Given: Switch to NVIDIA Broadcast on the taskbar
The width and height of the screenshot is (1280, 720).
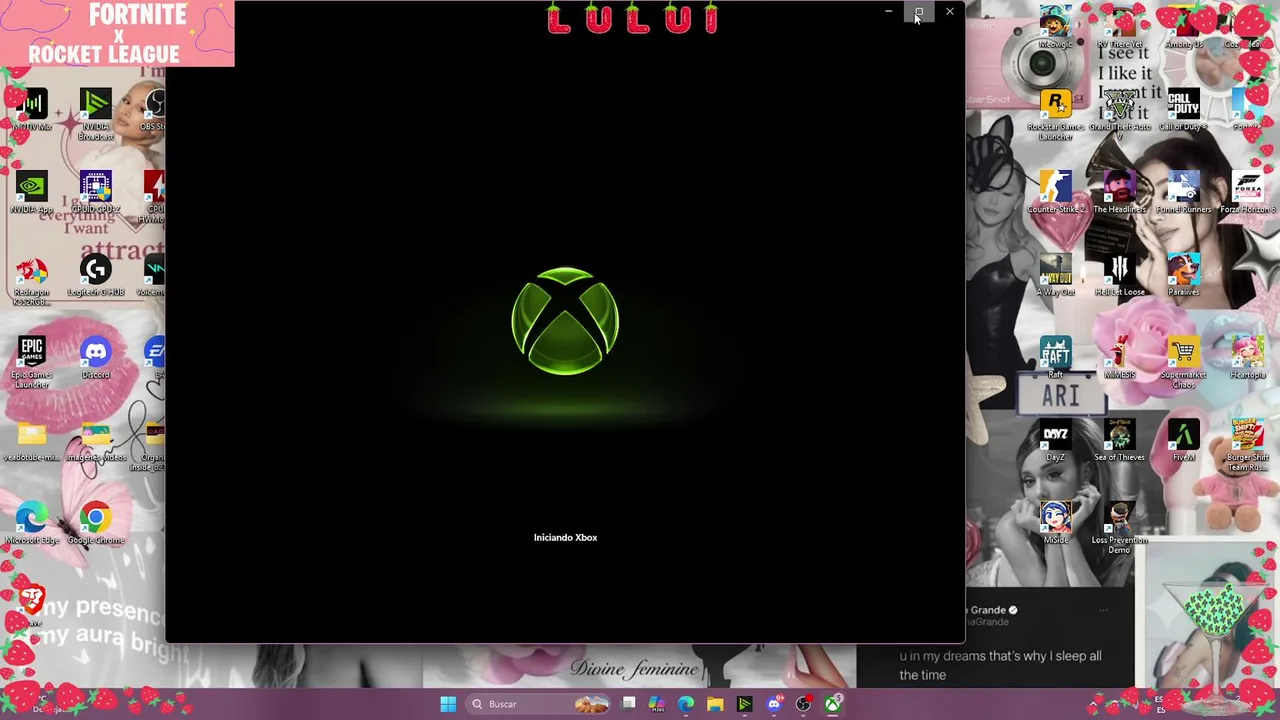Looking at the screenshot, I should [x=744, y=704].
